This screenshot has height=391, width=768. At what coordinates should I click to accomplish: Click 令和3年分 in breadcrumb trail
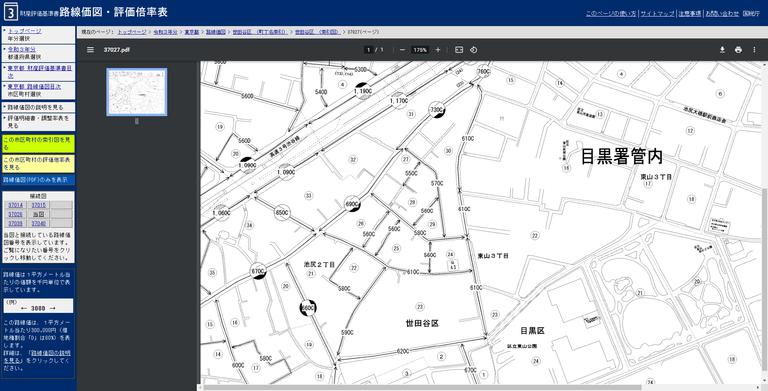[x=165, y=32]
